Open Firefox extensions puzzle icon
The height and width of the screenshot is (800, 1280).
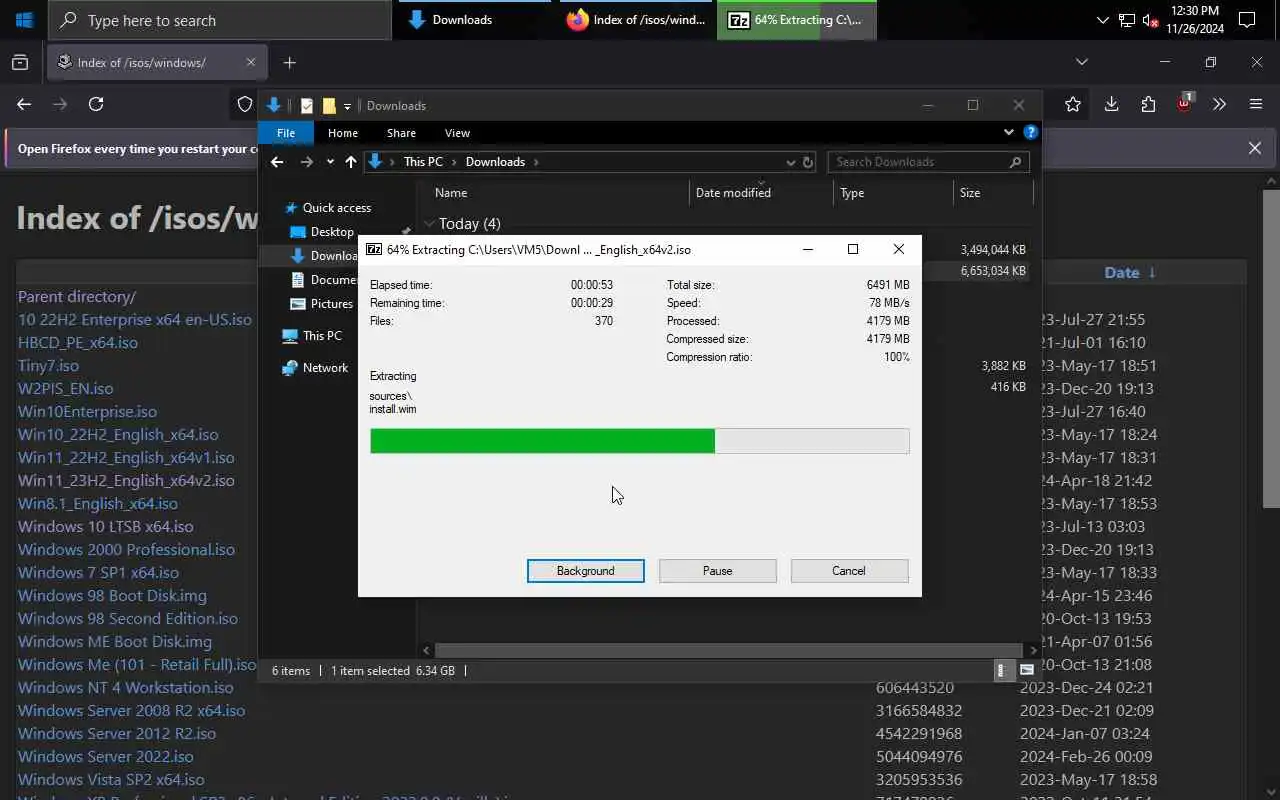point(1148,104)
